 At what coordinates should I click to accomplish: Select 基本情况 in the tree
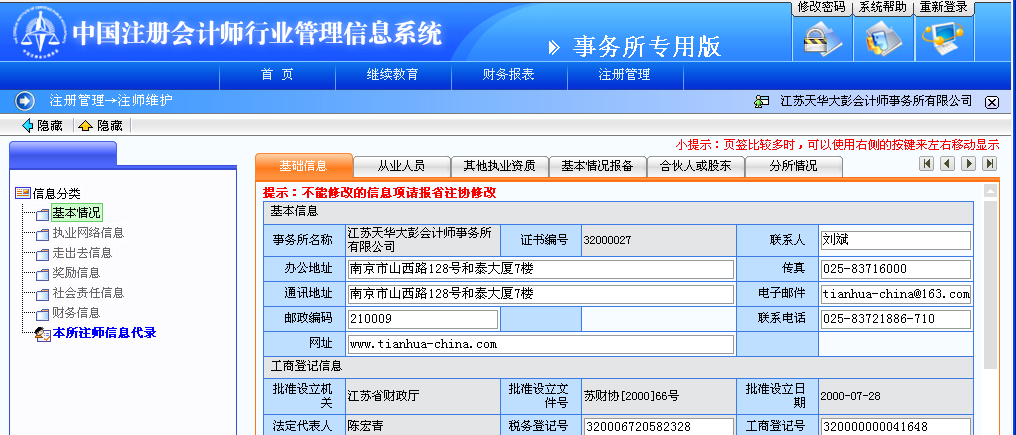pyautogui.click(x=76, y=213)
